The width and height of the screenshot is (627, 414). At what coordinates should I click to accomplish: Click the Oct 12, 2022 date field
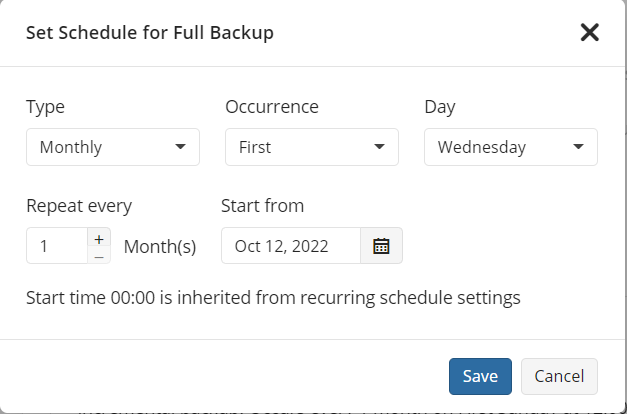(291, 246)
